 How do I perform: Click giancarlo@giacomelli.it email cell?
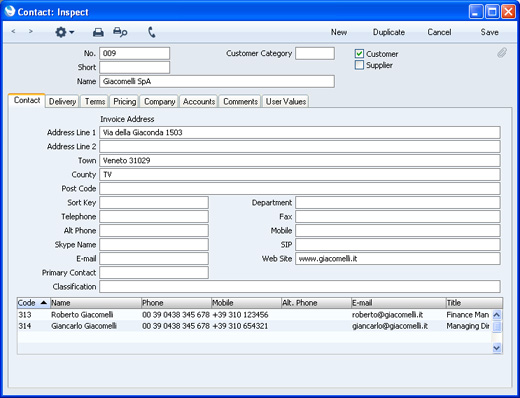(390, 326)
